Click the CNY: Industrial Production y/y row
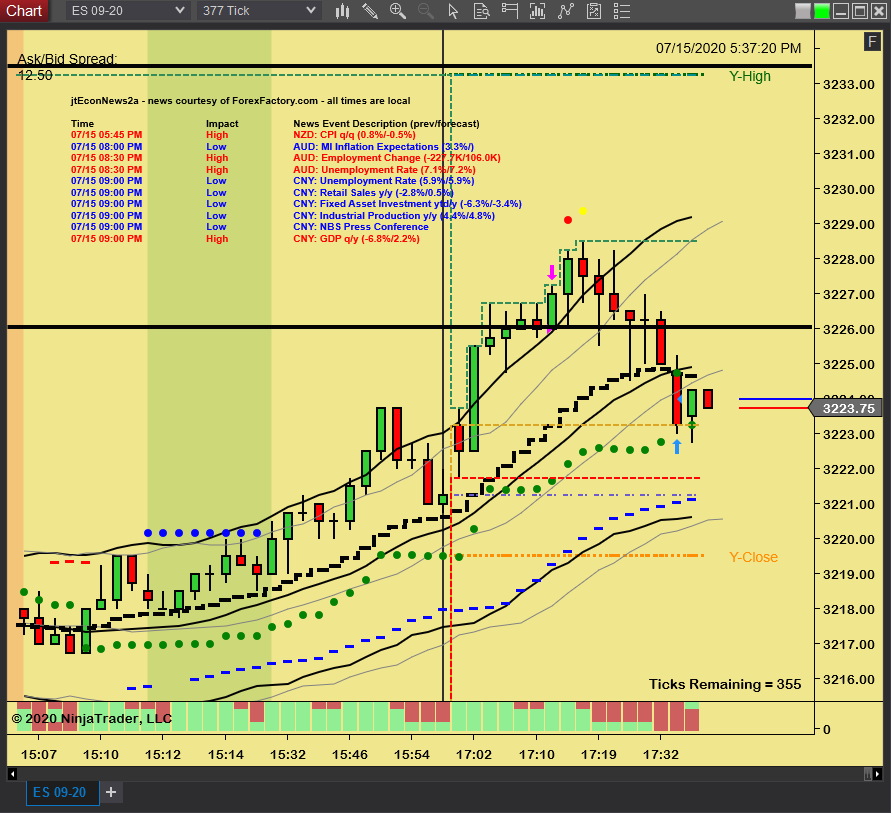 click(x=394, y=216)
